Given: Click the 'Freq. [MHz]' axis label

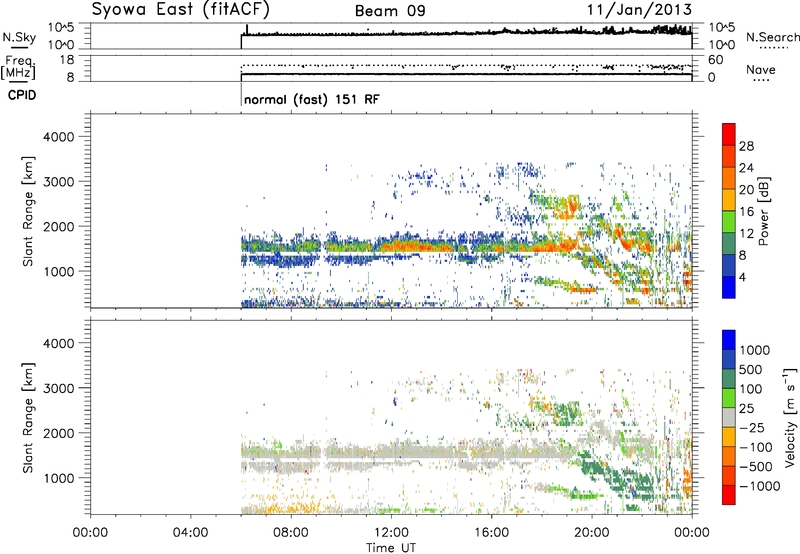Looking at the screenshot, I should [x=18, y=67].
